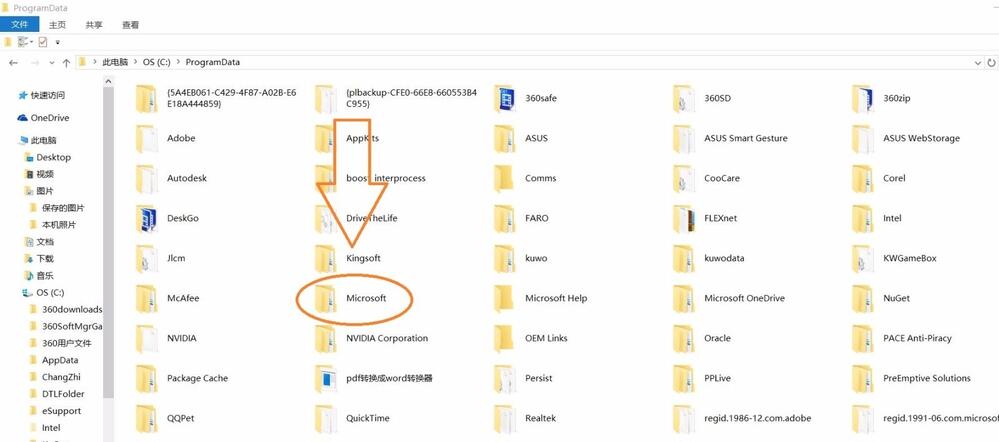Select the NVIDIA Corporation folder
Viewport: 999px width, 442px height.
pos(372,338)
